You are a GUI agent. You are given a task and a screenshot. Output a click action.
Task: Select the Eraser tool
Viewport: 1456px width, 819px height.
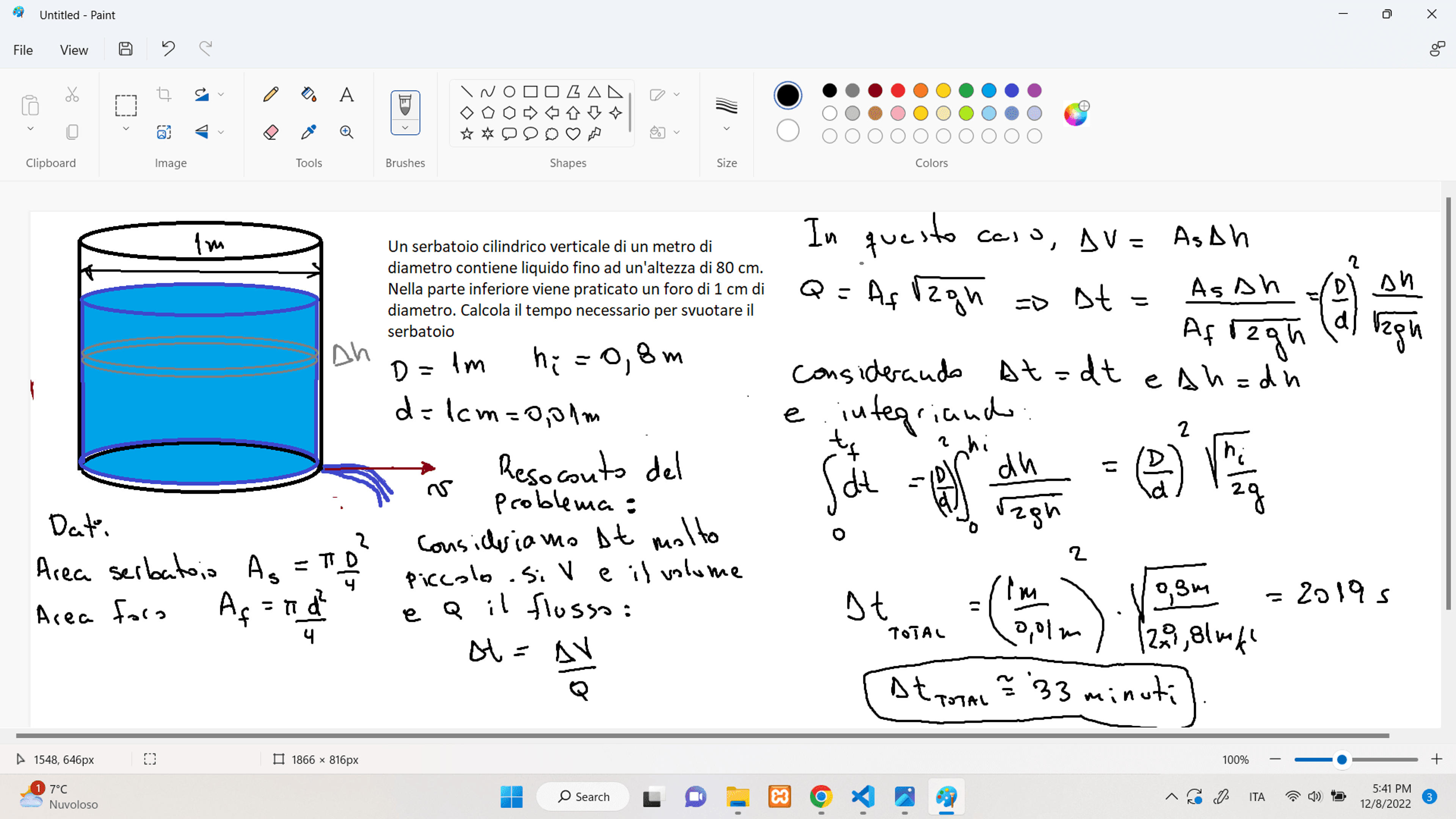pyautogui.click(x=271, y=132)
